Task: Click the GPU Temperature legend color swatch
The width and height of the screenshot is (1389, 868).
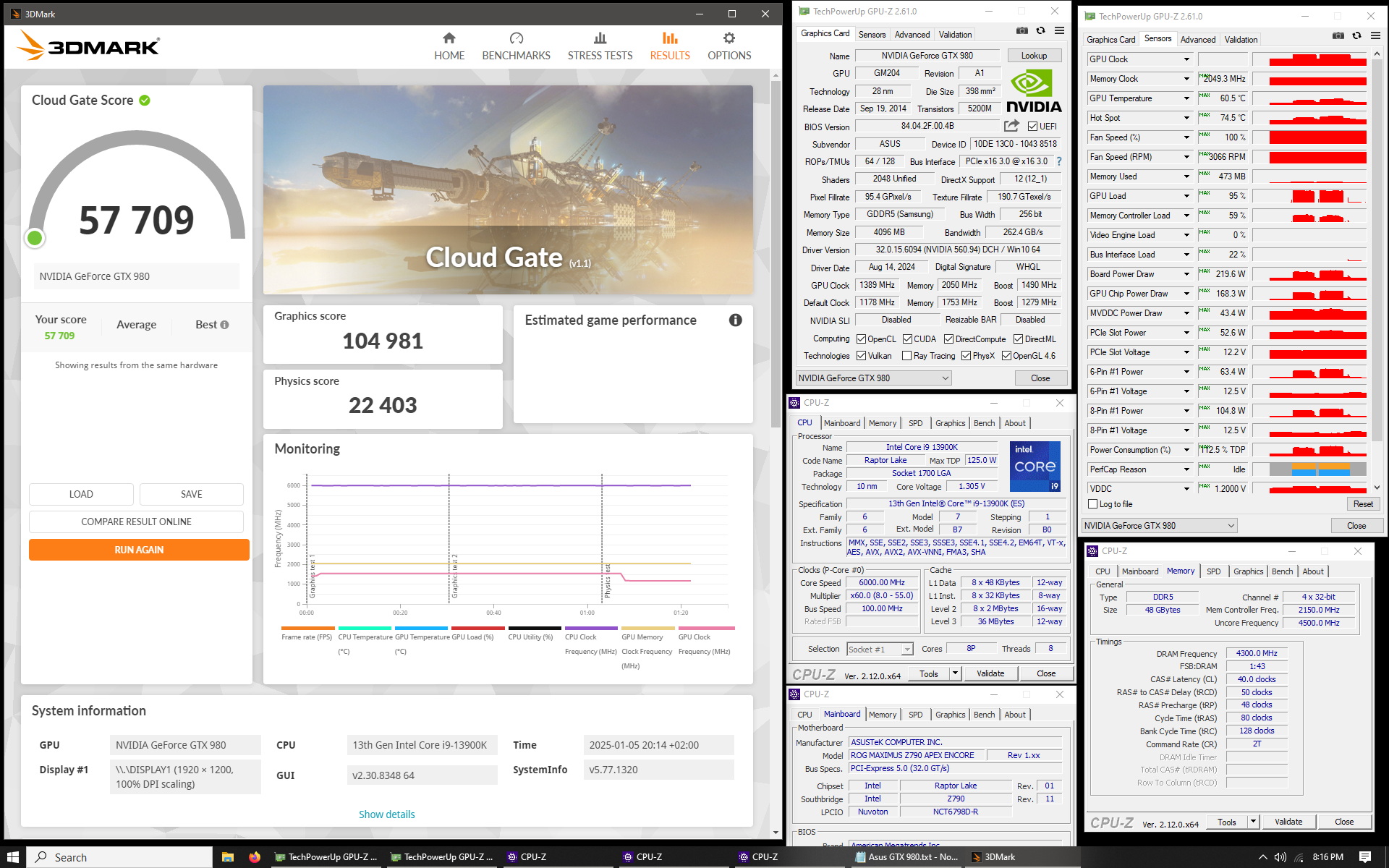Action: pos(421,628)
